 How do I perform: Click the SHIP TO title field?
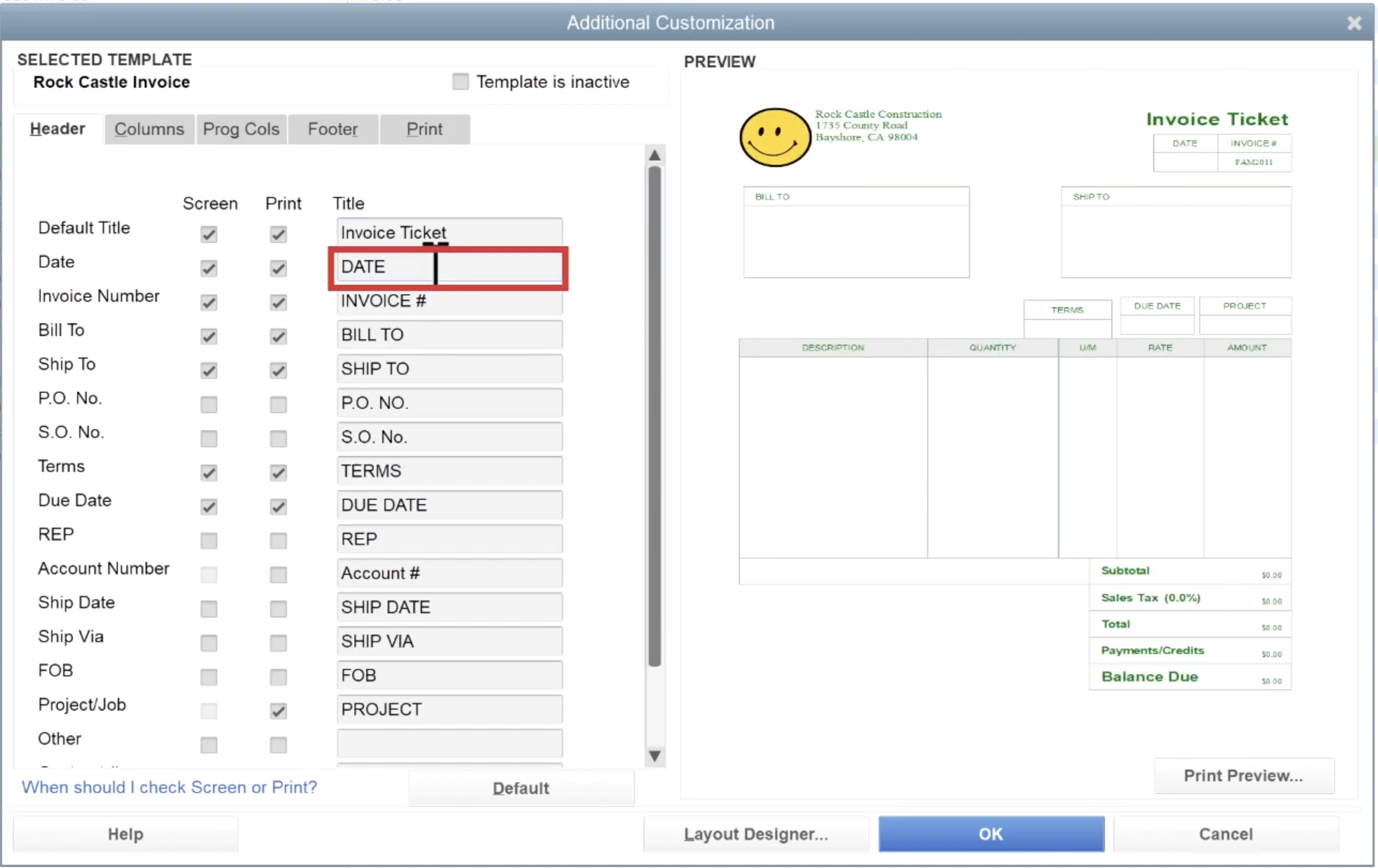coord(449,369)
